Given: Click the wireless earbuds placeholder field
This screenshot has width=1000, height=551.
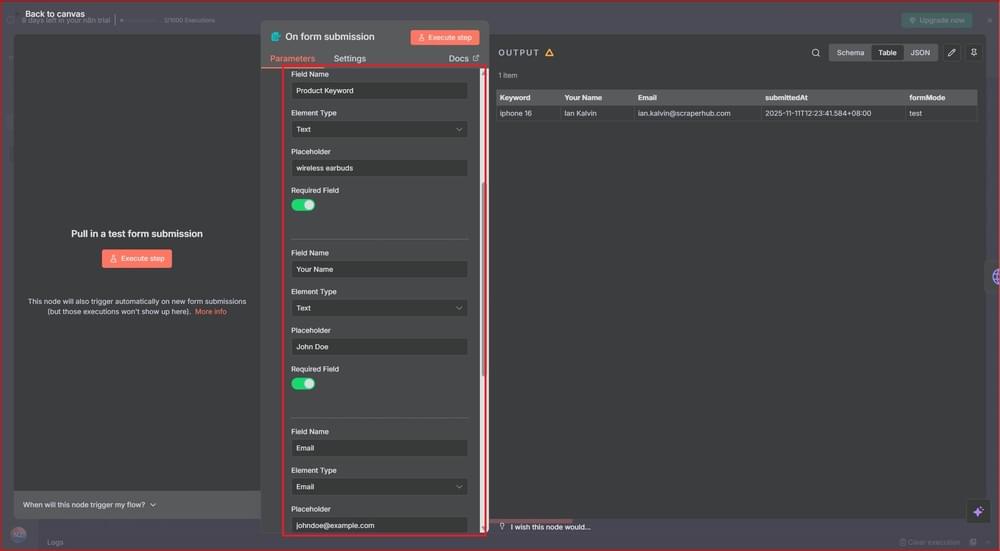Looking at the screenshot, I should click(x=379, y=168).
